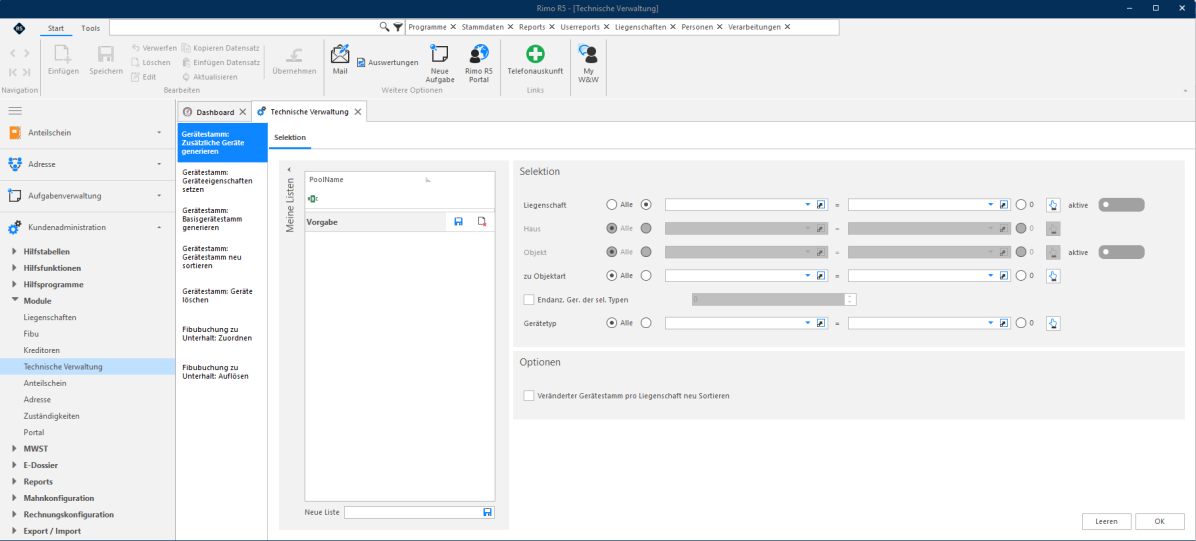This screenshot has height=541, width=1196.
Task: Open the Mail tool in the ribbon
Action: (340, 60)
